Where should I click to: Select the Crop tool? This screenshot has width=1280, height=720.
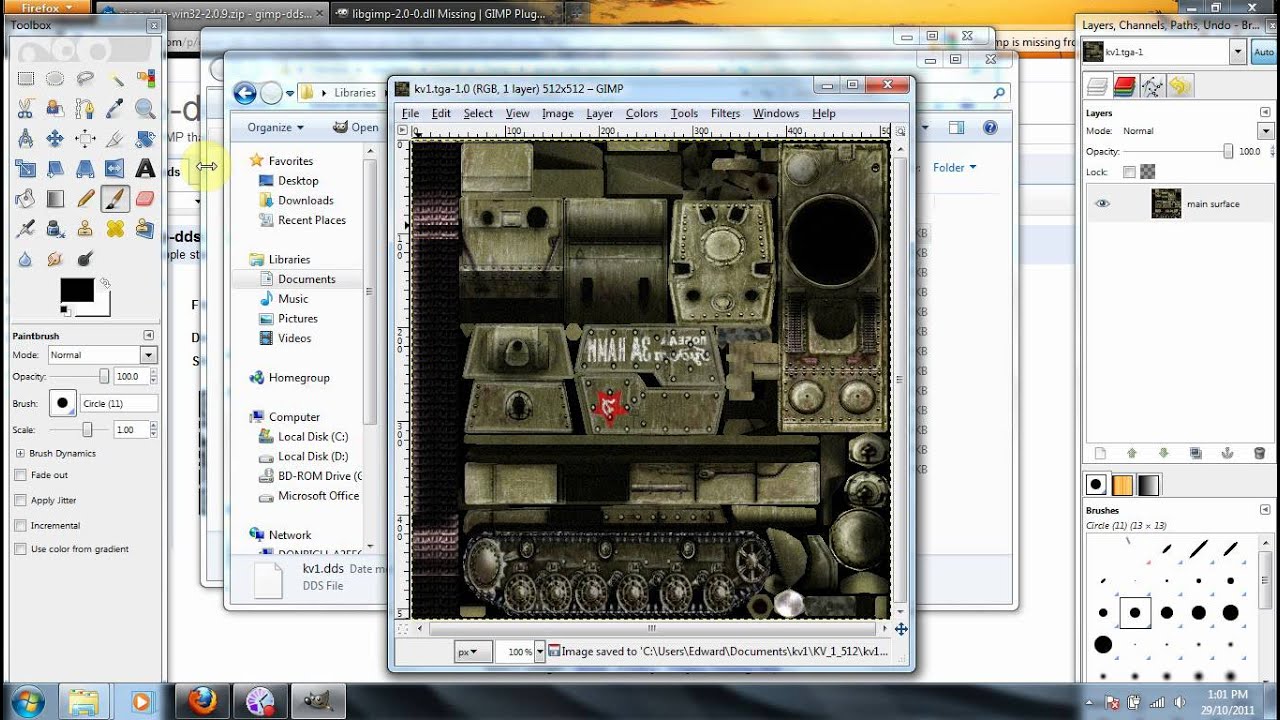(x=115, y=138)
